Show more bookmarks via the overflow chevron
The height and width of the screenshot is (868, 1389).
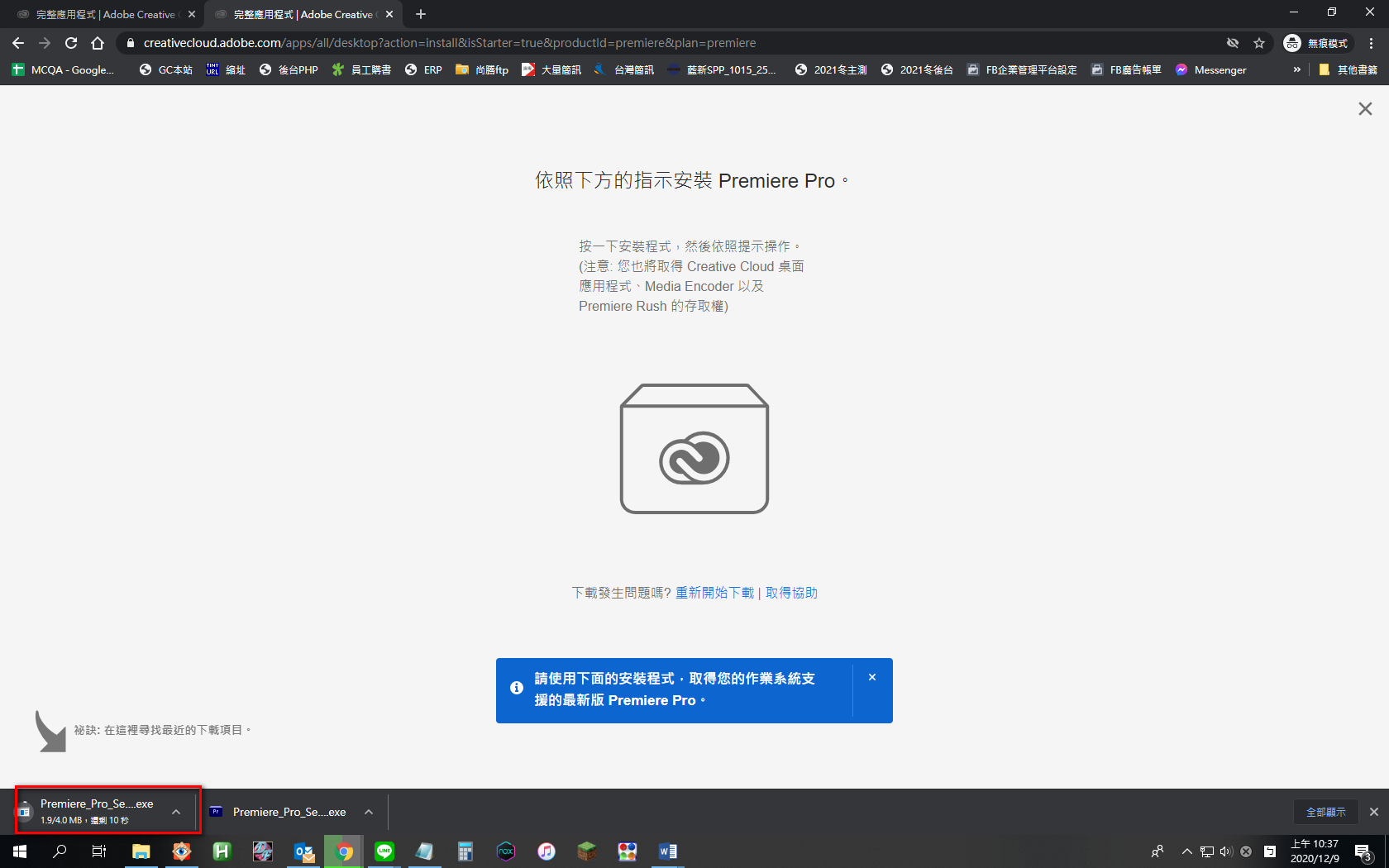1296,70
